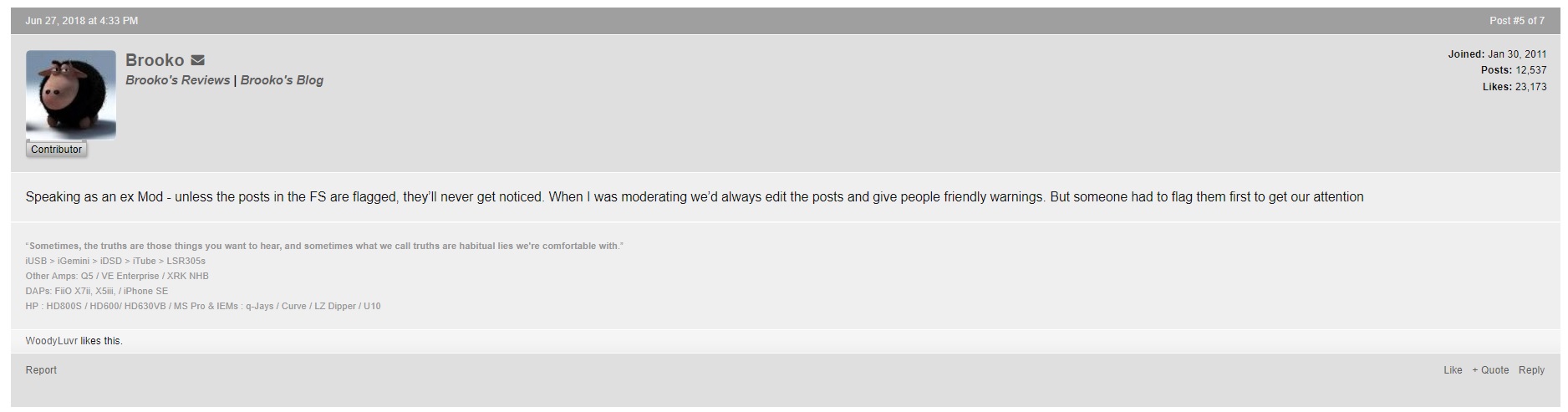
Task: Open Brooko's sheep avatar image
Action: pos(71,94)
